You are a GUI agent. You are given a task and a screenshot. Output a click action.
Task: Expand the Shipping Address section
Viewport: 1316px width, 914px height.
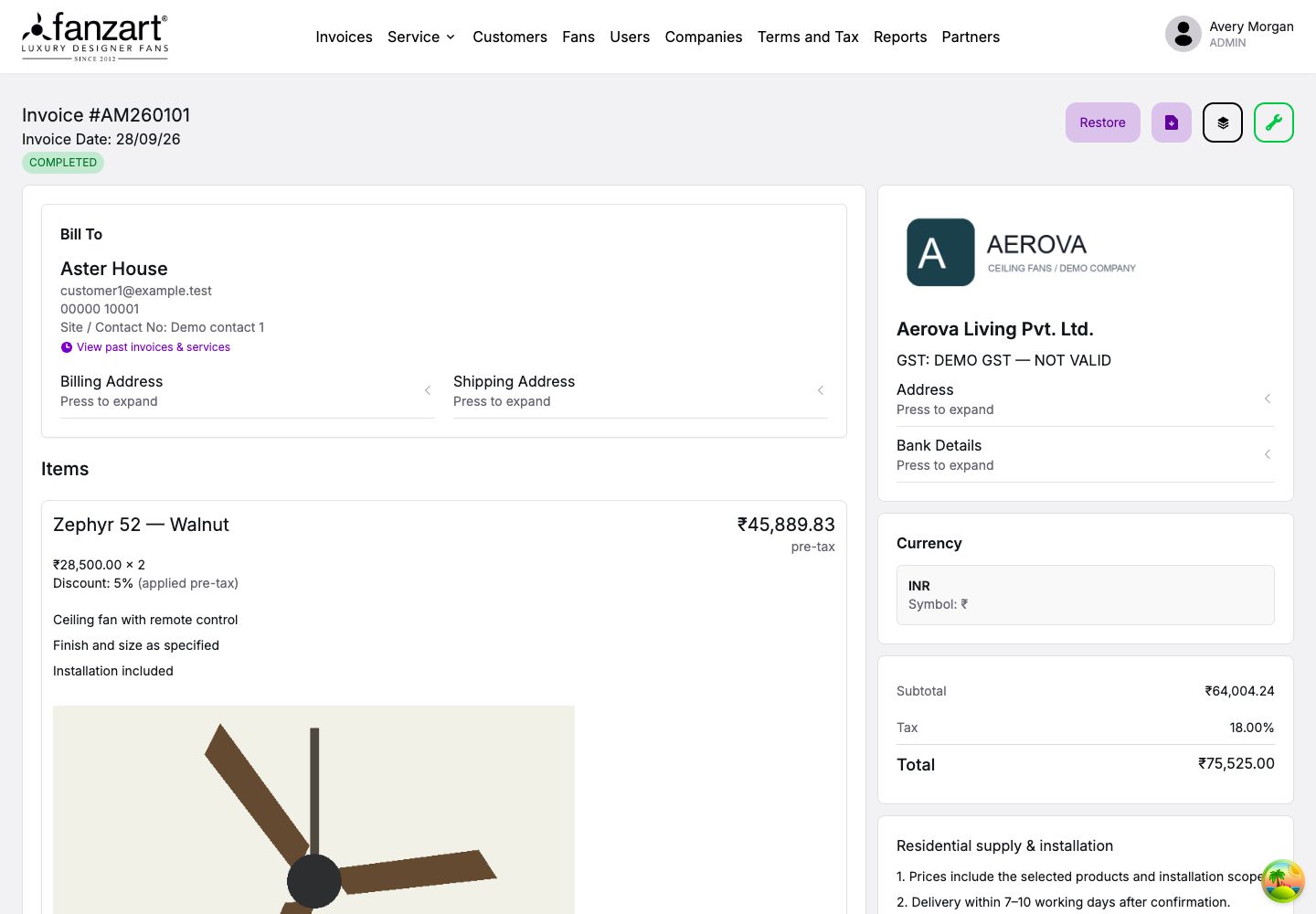pyautogui.click(x=641, y=391)
